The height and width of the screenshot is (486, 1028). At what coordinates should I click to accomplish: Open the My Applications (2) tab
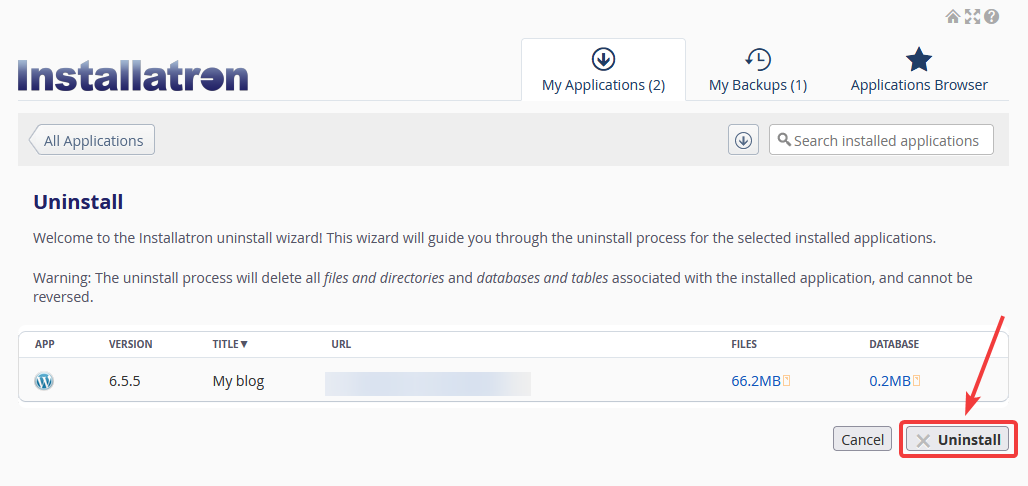pos(603,70)
